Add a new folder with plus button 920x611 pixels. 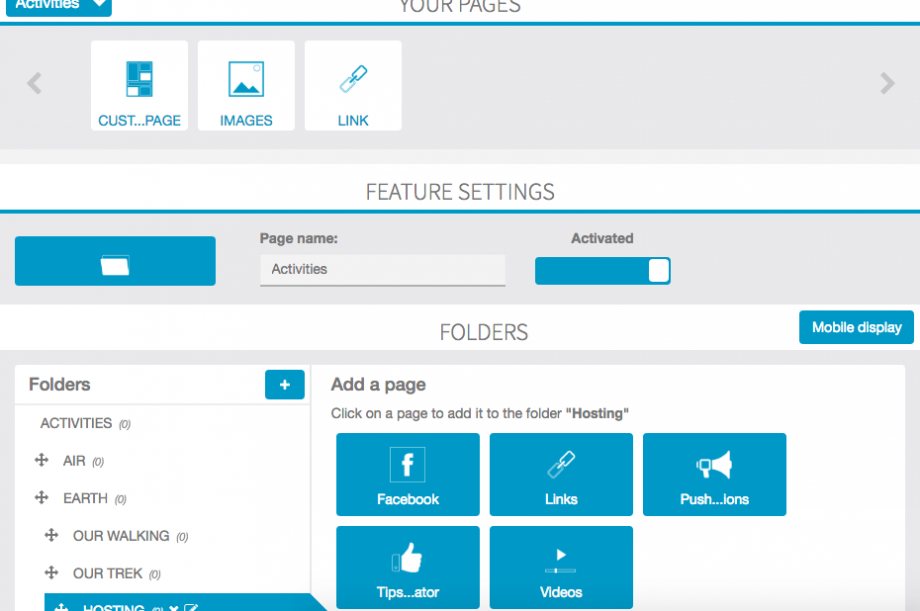[x=284, y=385]
